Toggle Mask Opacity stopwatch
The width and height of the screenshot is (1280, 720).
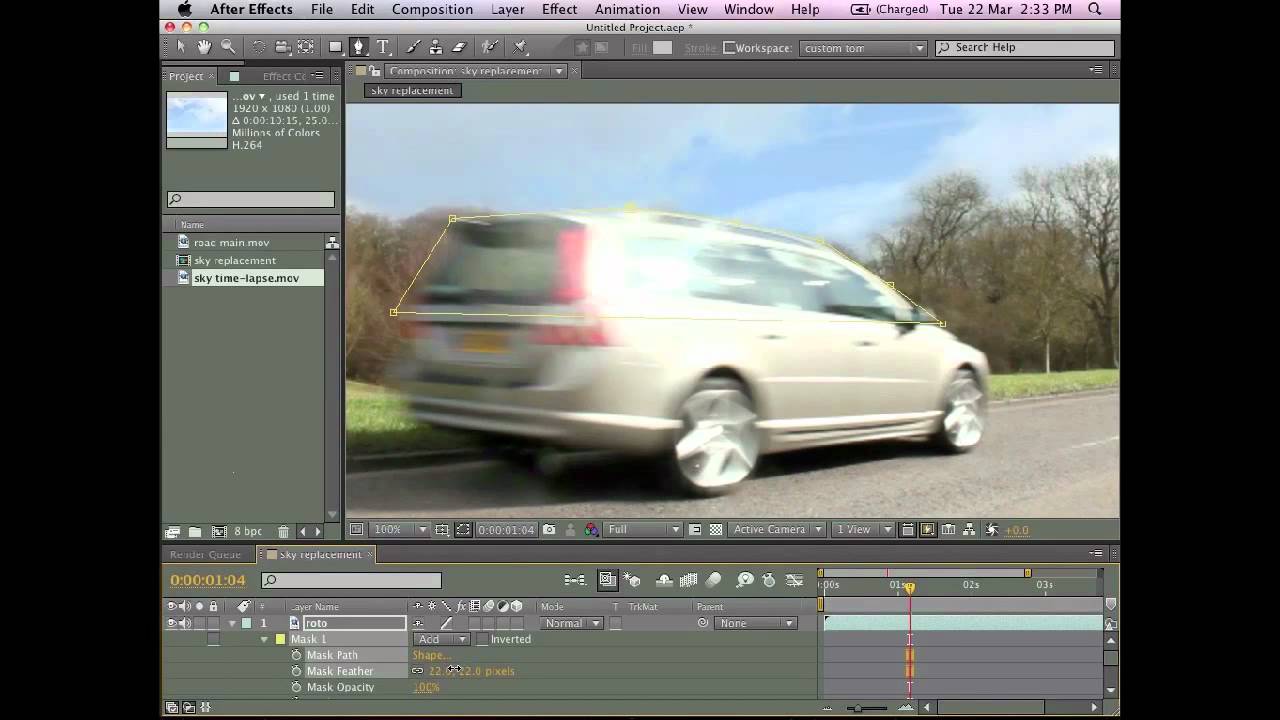(296, 687)
